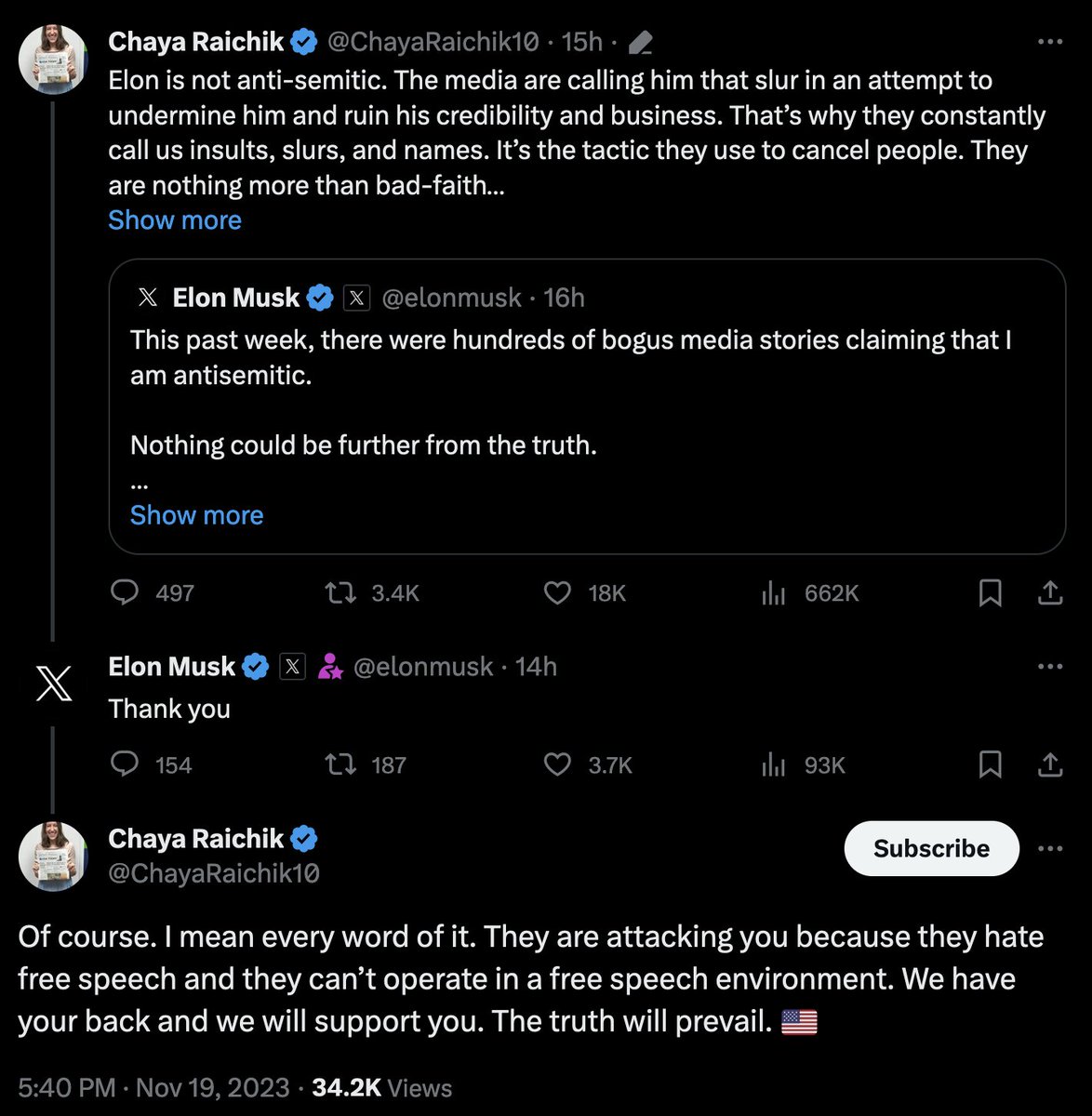Viewport: 1092px width, 1116px height.
Task: Expand first tweet with Show more
Action: coord(175,220)
